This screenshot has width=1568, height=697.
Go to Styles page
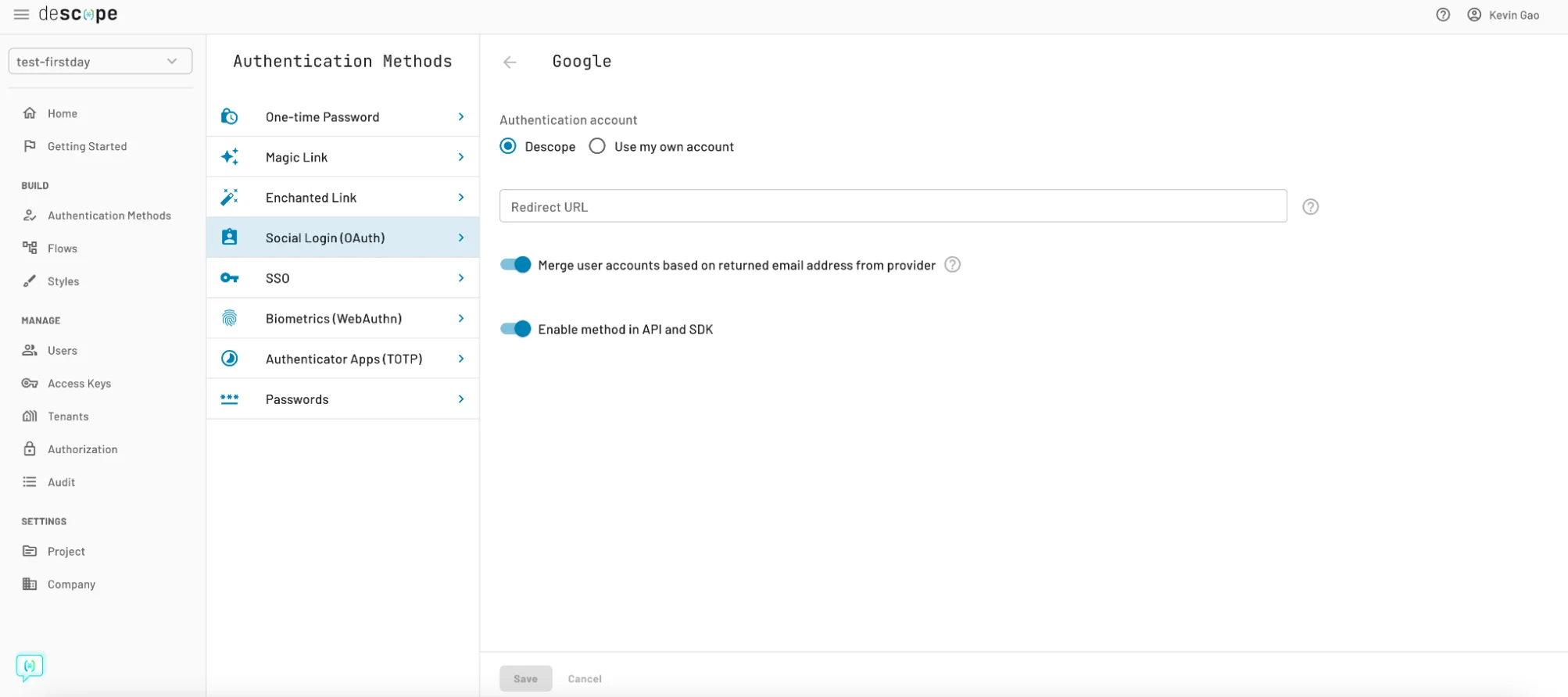[x=63, y=281]
